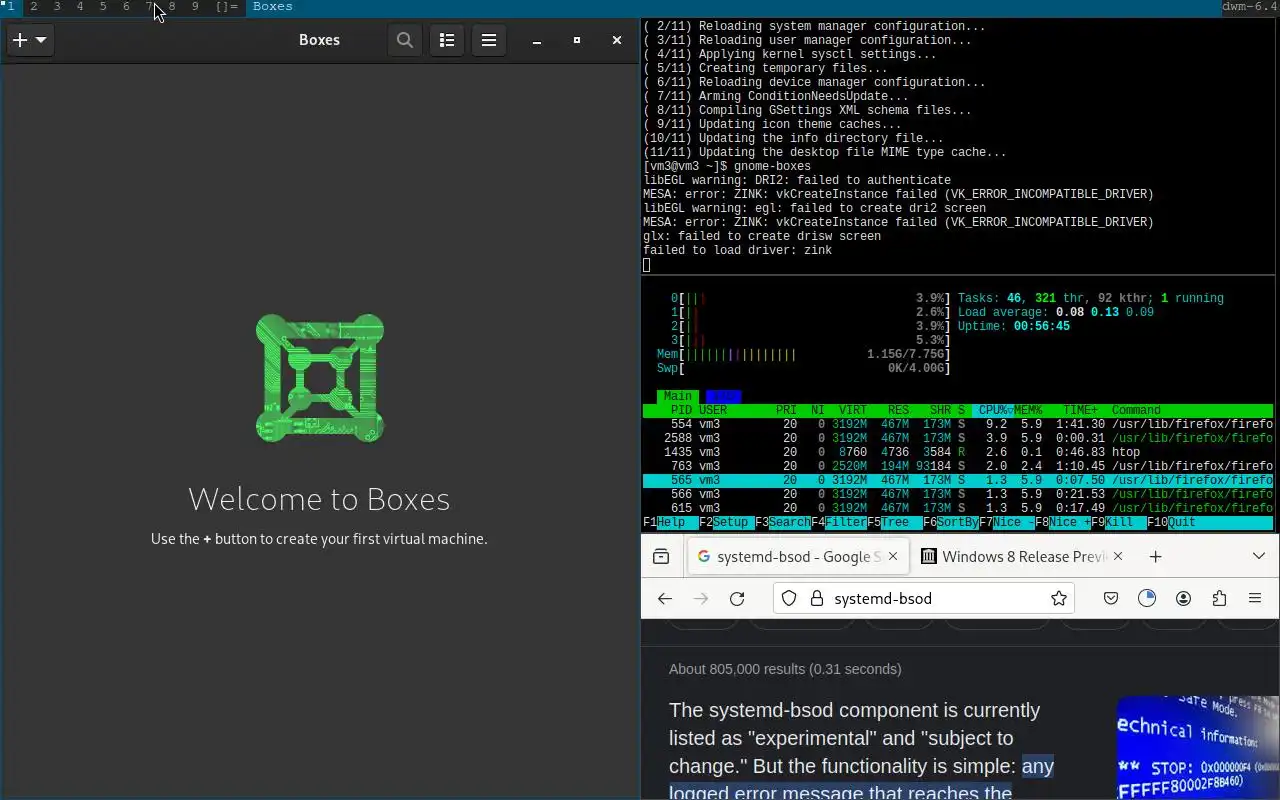Click CPU 0 usage meter in htop
Viewport: 1280px width, 800px height.
click(x=810, y=298)
